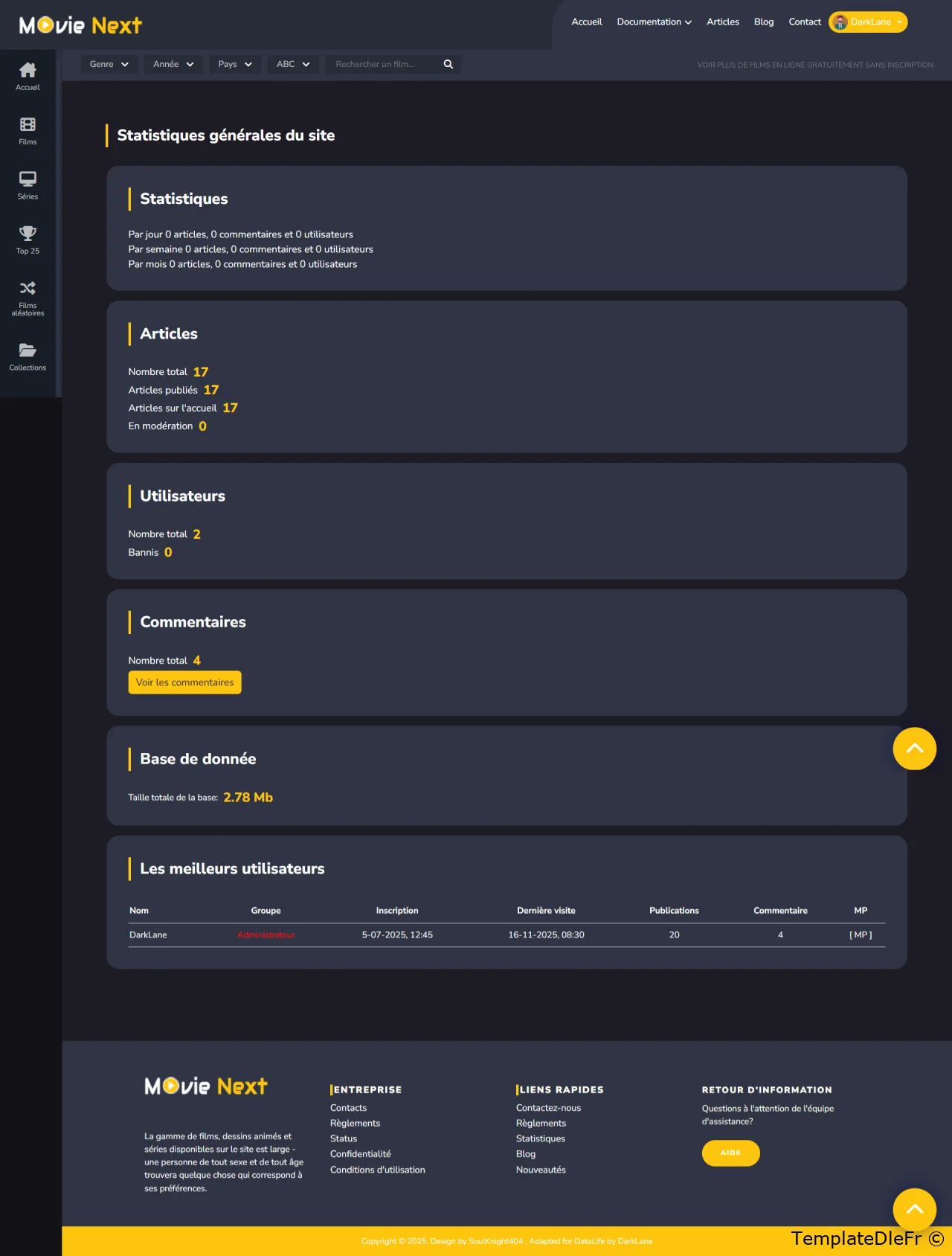This screenshot has height=1256, width=952.
Task: Expand the Pays filter dropdown
Action: point(234,65)
